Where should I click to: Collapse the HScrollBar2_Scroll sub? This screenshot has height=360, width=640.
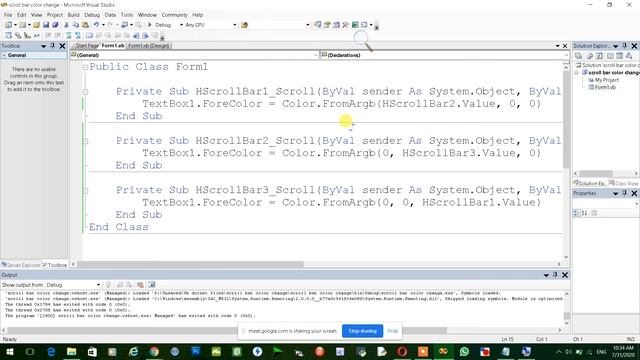click(x=85, y=141)
